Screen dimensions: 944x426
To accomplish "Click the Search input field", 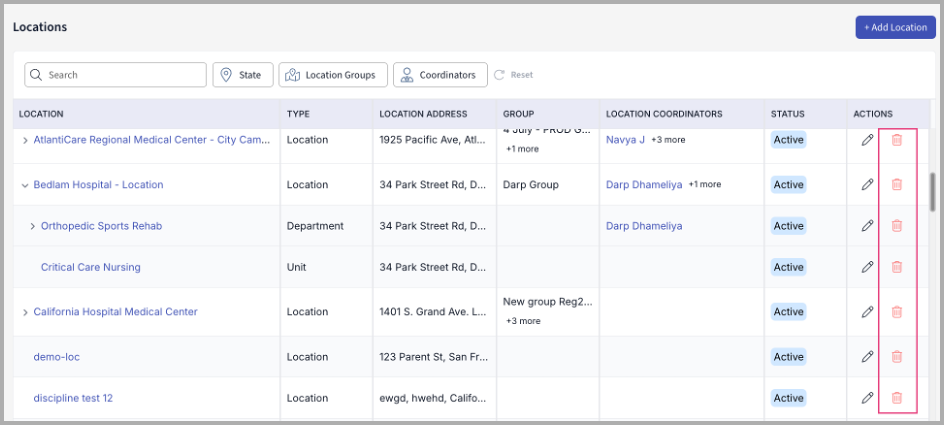I will pyautogui.click(x=115, y=75).
